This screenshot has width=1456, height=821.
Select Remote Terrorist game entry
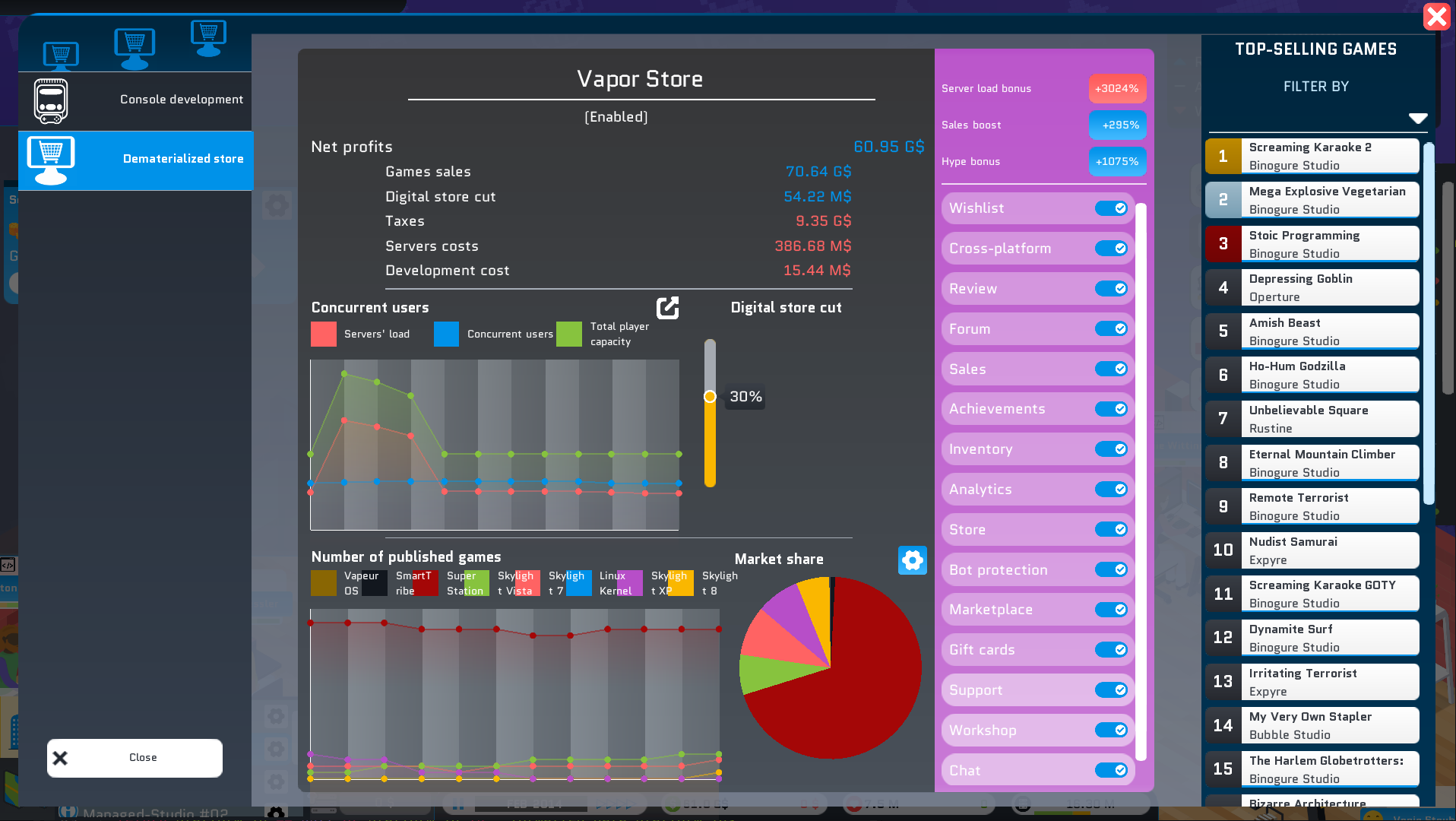1312,507
